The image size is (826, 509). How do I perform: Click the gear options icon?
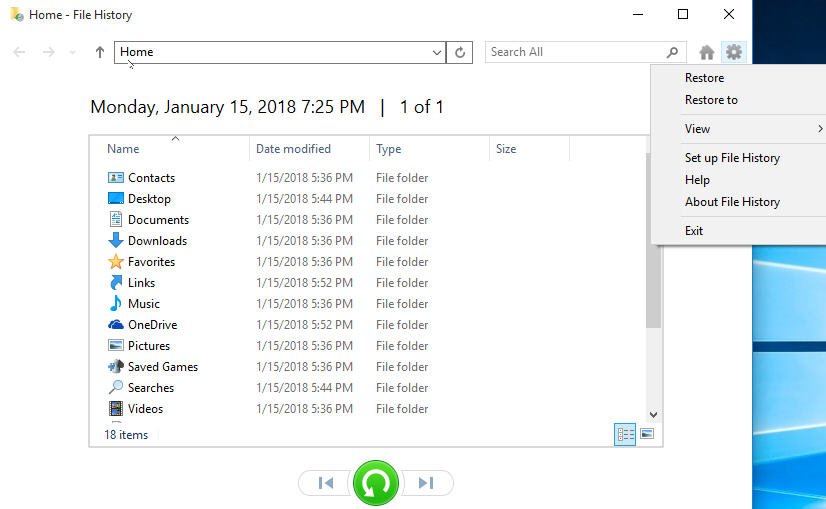pos(734,52)
